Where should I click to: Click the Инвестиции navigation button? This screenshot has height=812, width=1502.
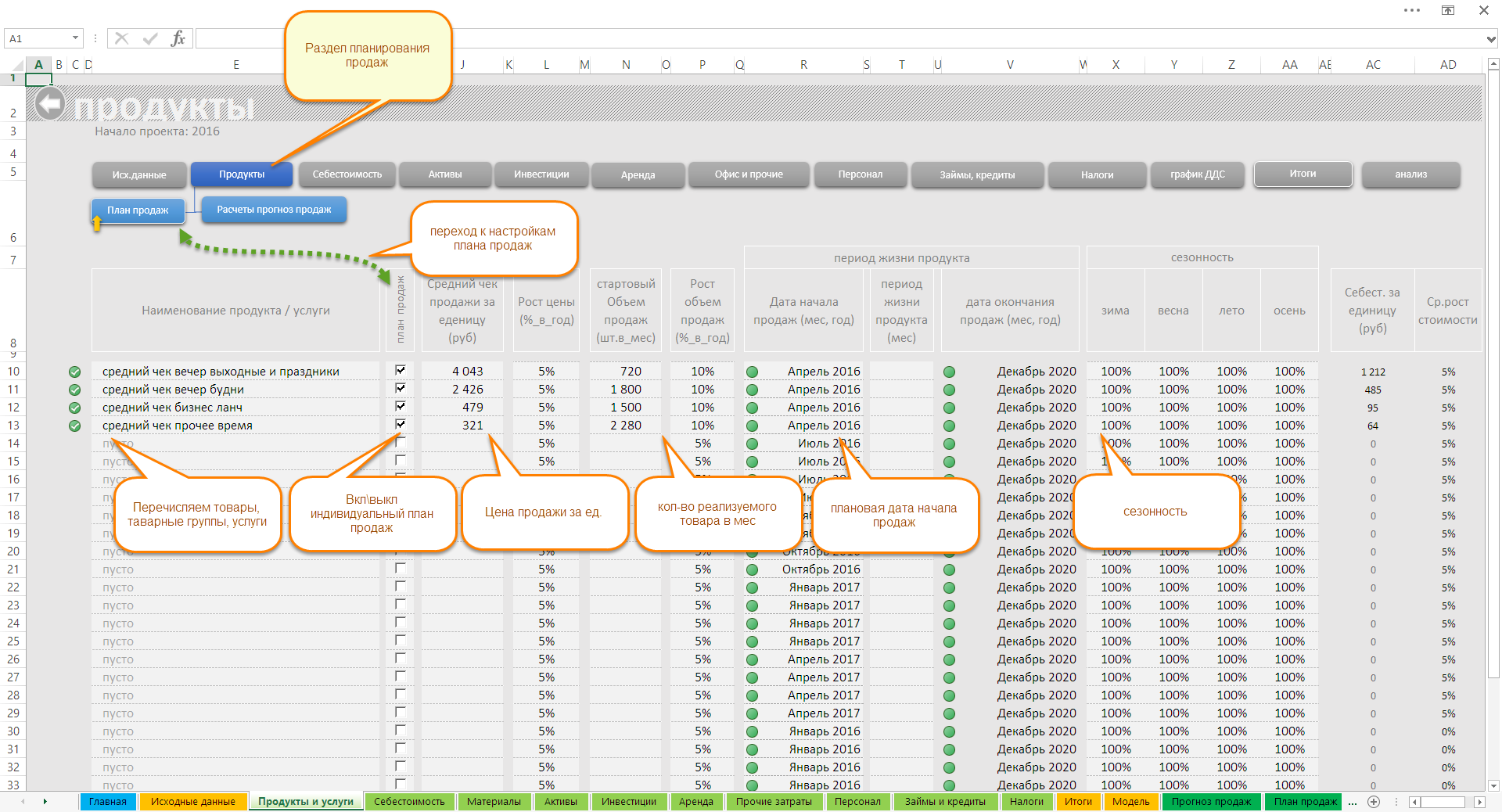click(x=541, y=174)
